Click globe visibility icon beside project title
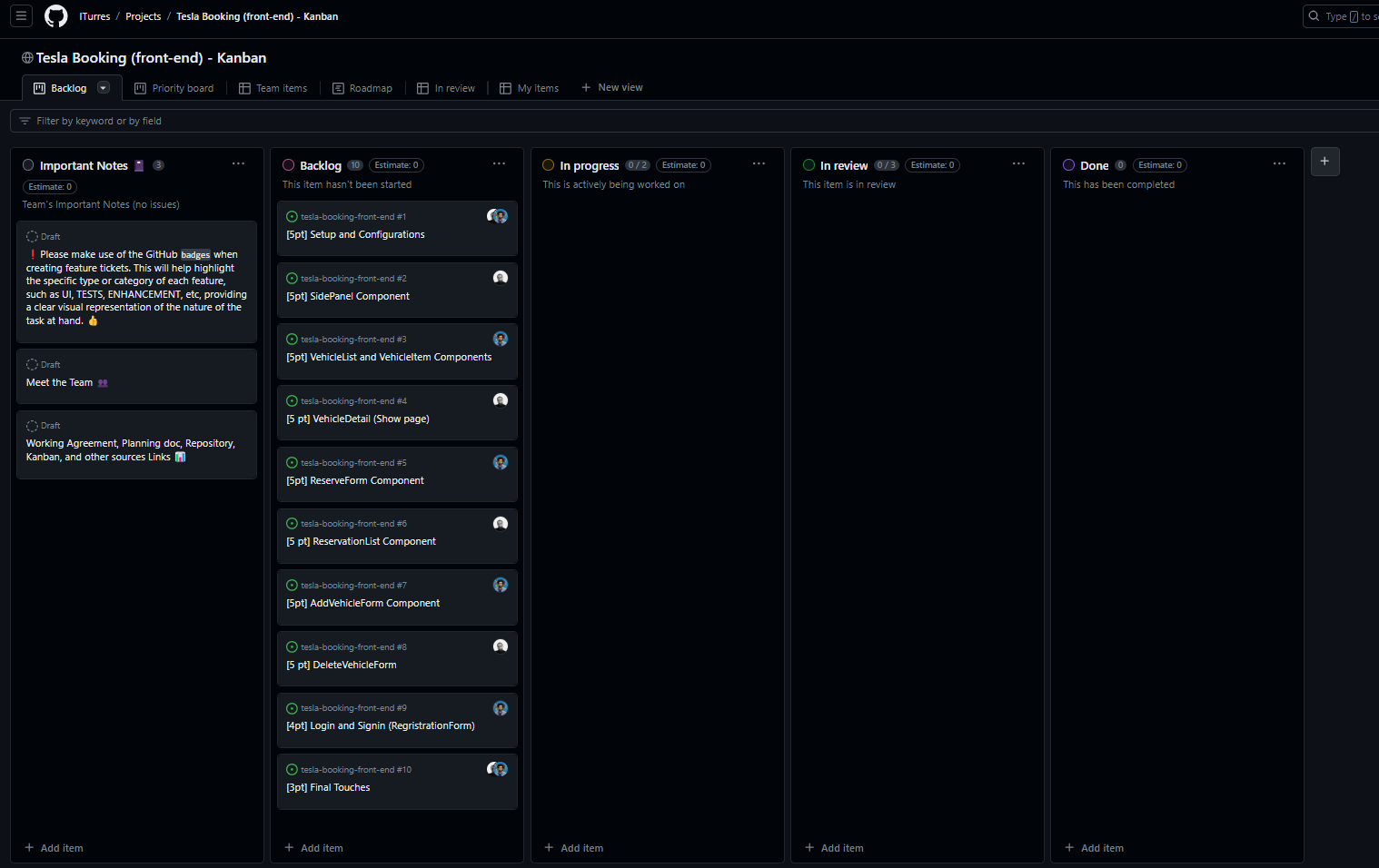Image resolution: width=1379 pixels, height=868 pixels. [27, 58]
